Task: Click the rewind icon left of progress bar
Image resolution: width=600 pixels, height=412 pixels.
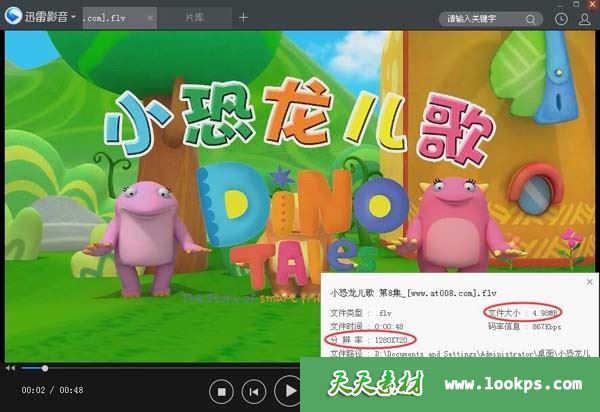Action: pyautogui.click(x=9, y=368)
